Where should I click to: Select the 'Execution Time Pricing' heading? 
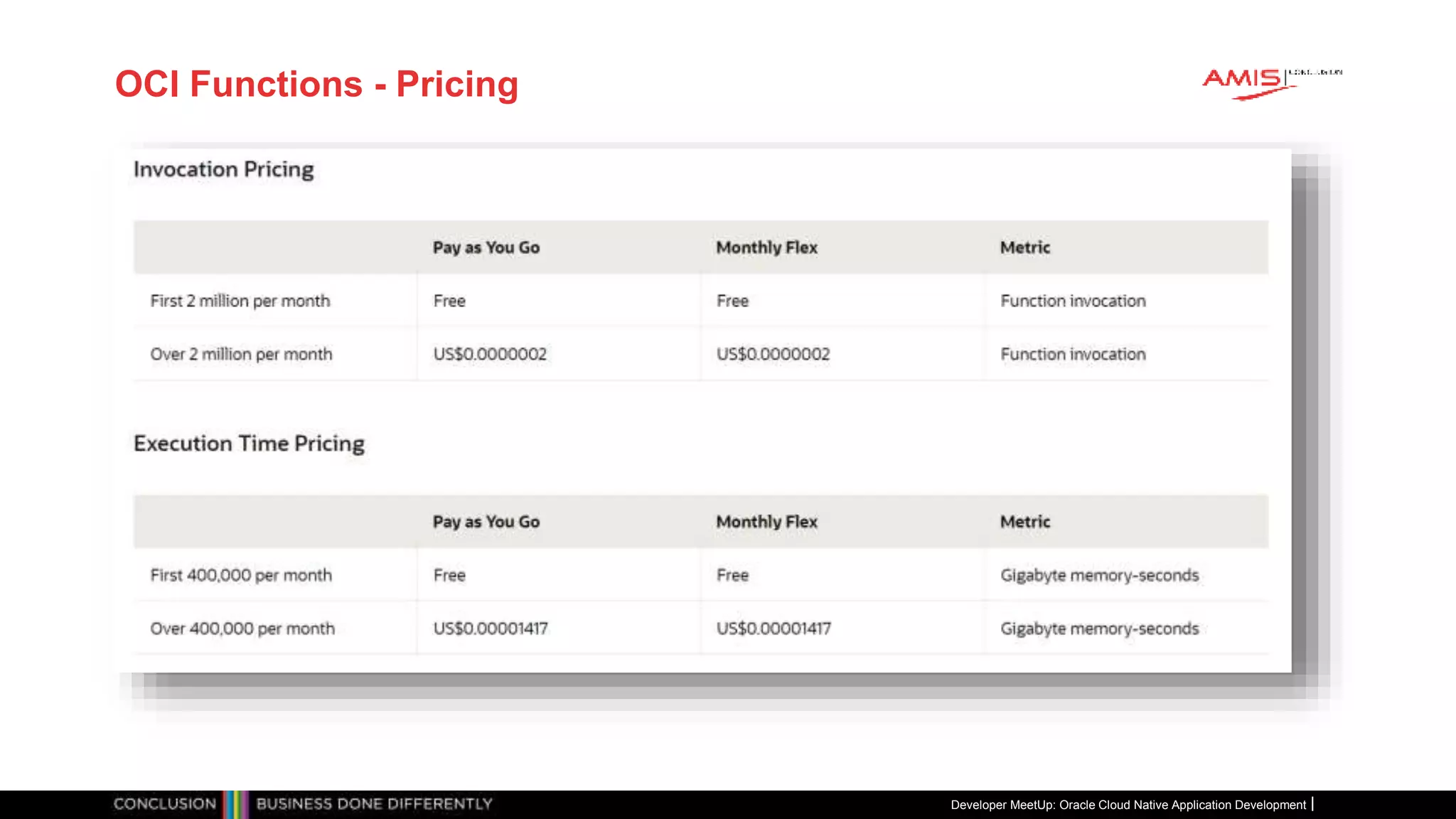[249, 444]
